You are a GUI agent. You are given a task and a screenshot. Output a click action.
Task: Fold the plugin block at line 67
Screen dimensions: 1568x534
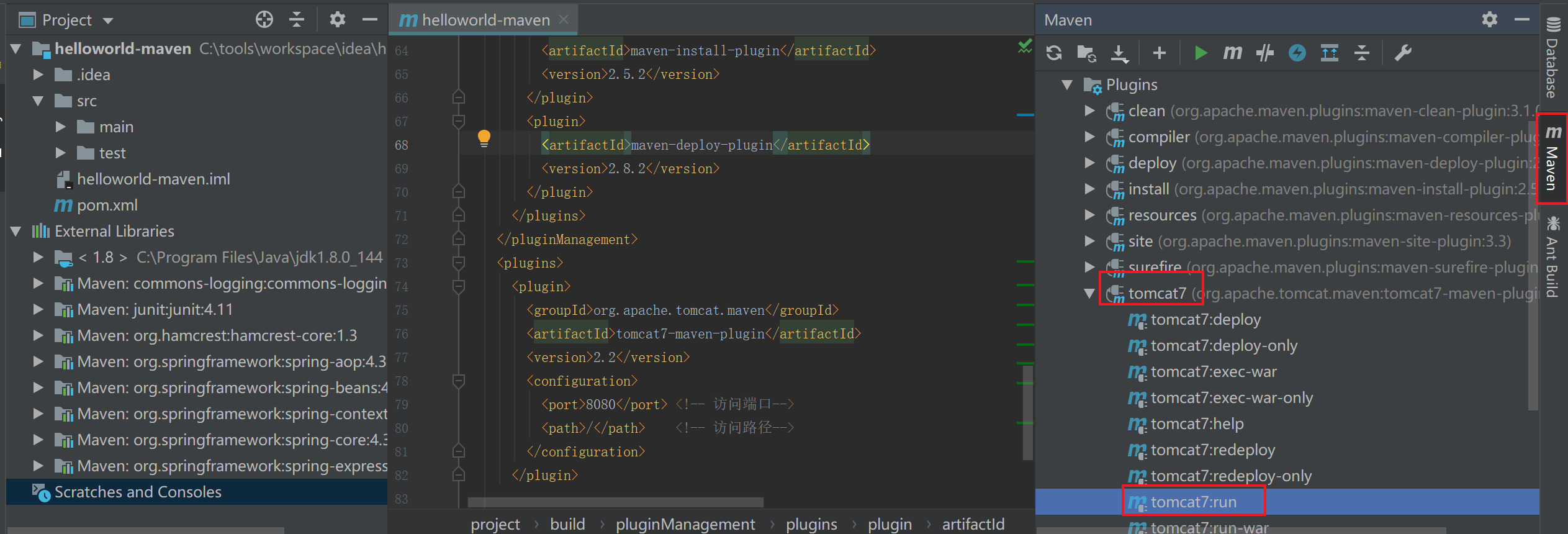[459, 121]
